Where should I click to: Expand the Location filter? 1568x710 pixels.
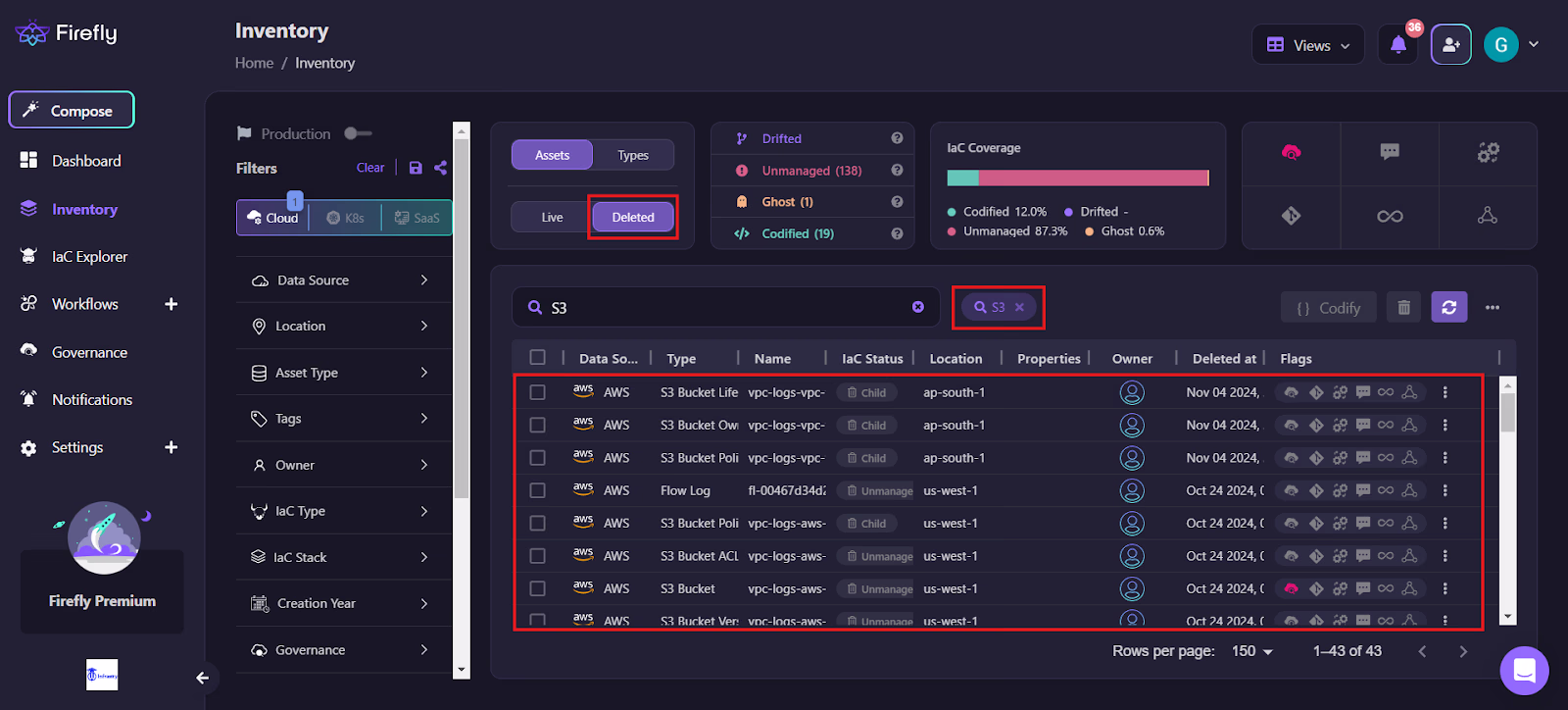tap(343, 326)
